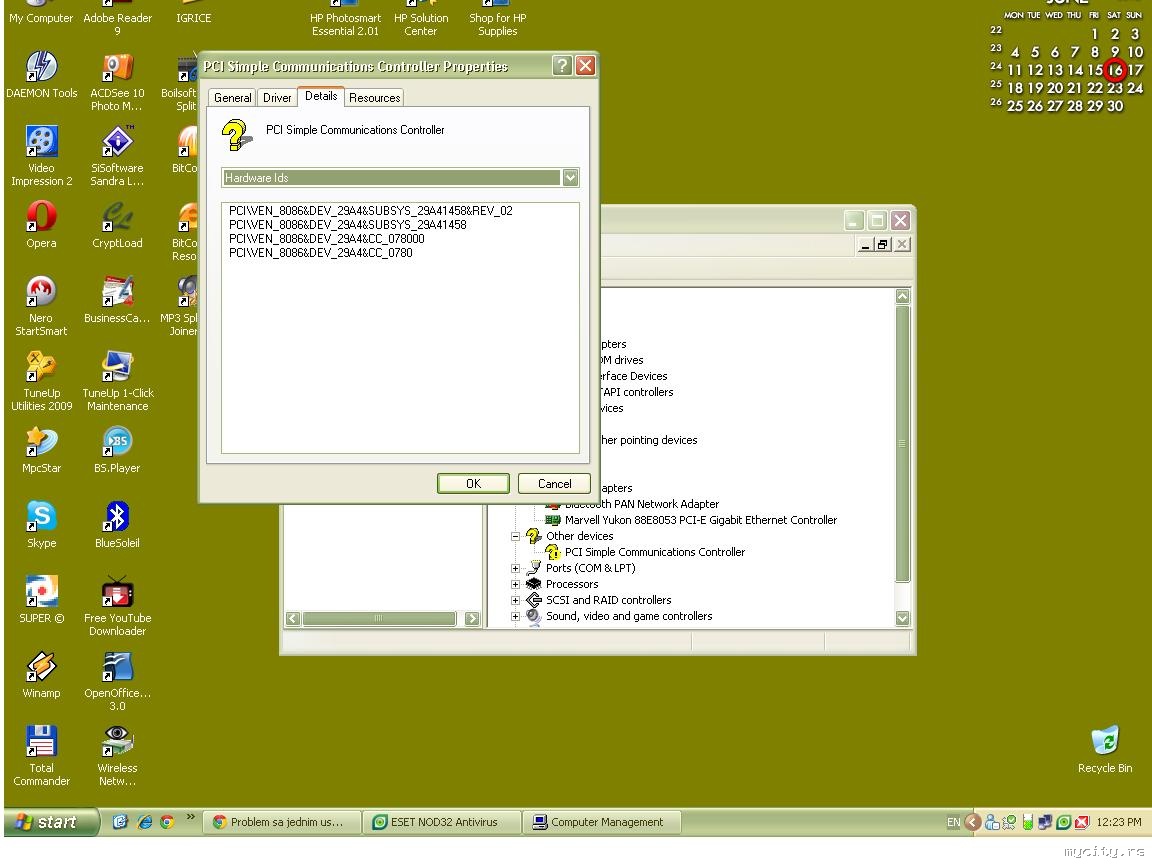Click Chrome icon in quick launch
The width and height of the screenshot is (1152, 864).
[x=168, y=822]
